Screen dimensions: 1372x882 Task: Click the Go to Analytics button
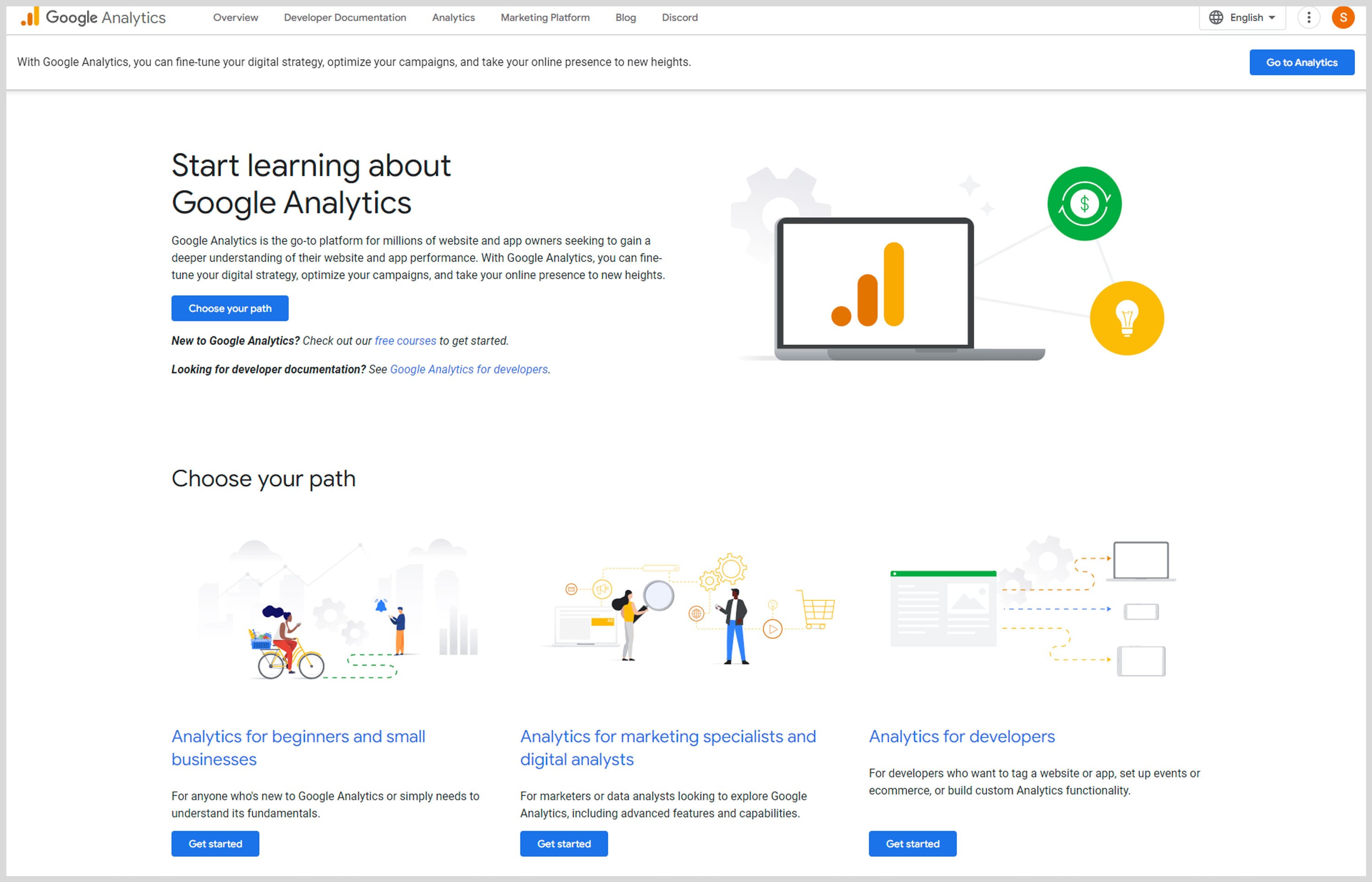tap(1302, 62)
